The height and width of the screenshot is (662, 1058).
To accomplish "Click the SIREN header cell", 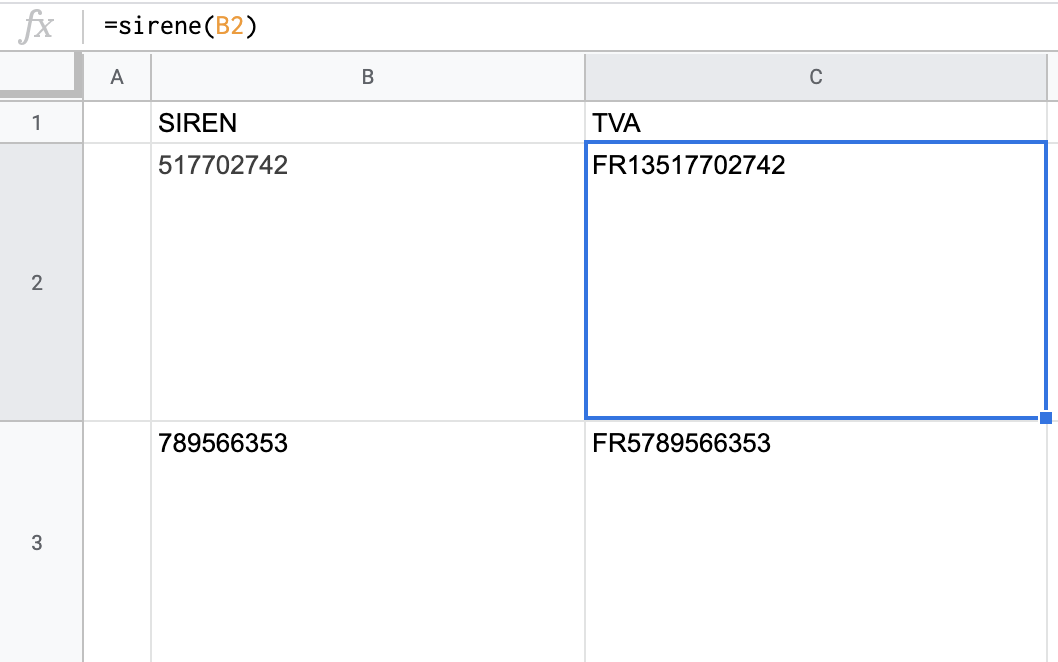I will click(368, 122).
